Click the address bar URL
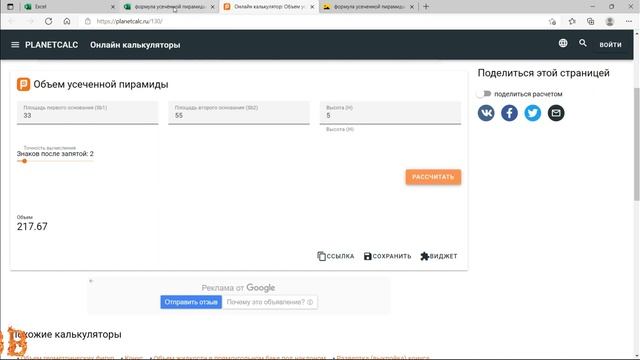The height and width of the screenshot is (360, 640). pos(129,21)
